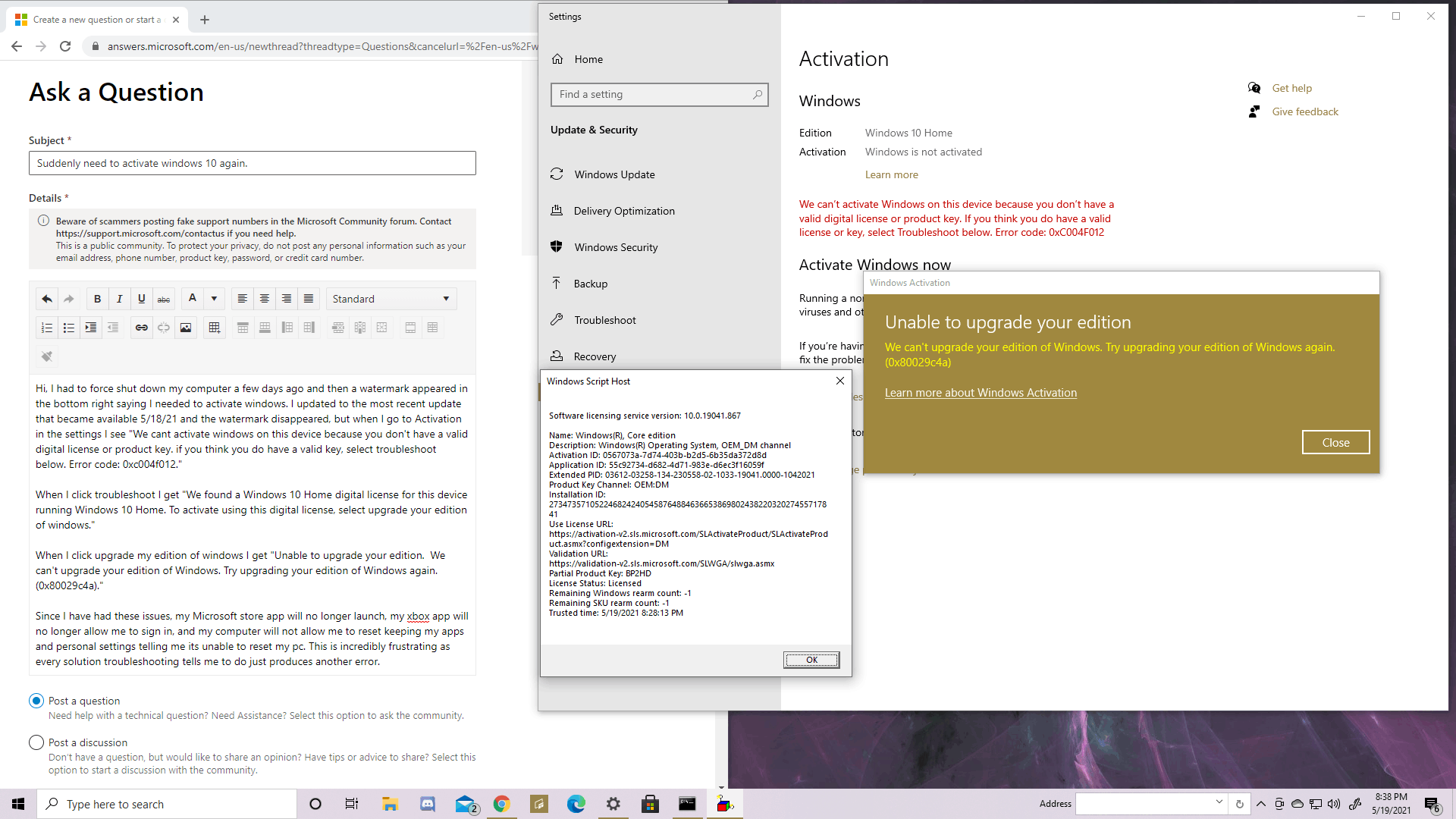Select the Post a question radio button

[x=36, y=701]
